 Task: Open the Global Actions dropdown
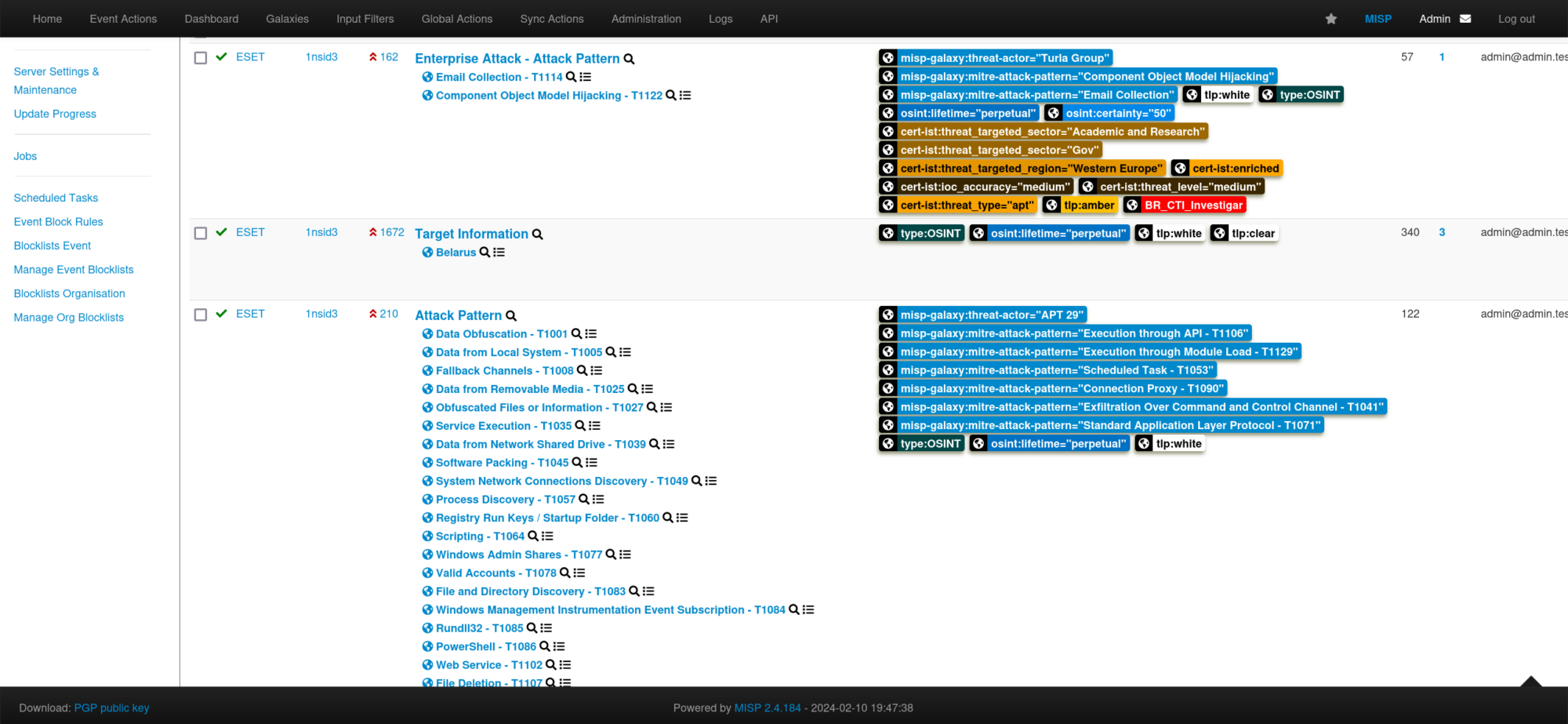[457, 18]
